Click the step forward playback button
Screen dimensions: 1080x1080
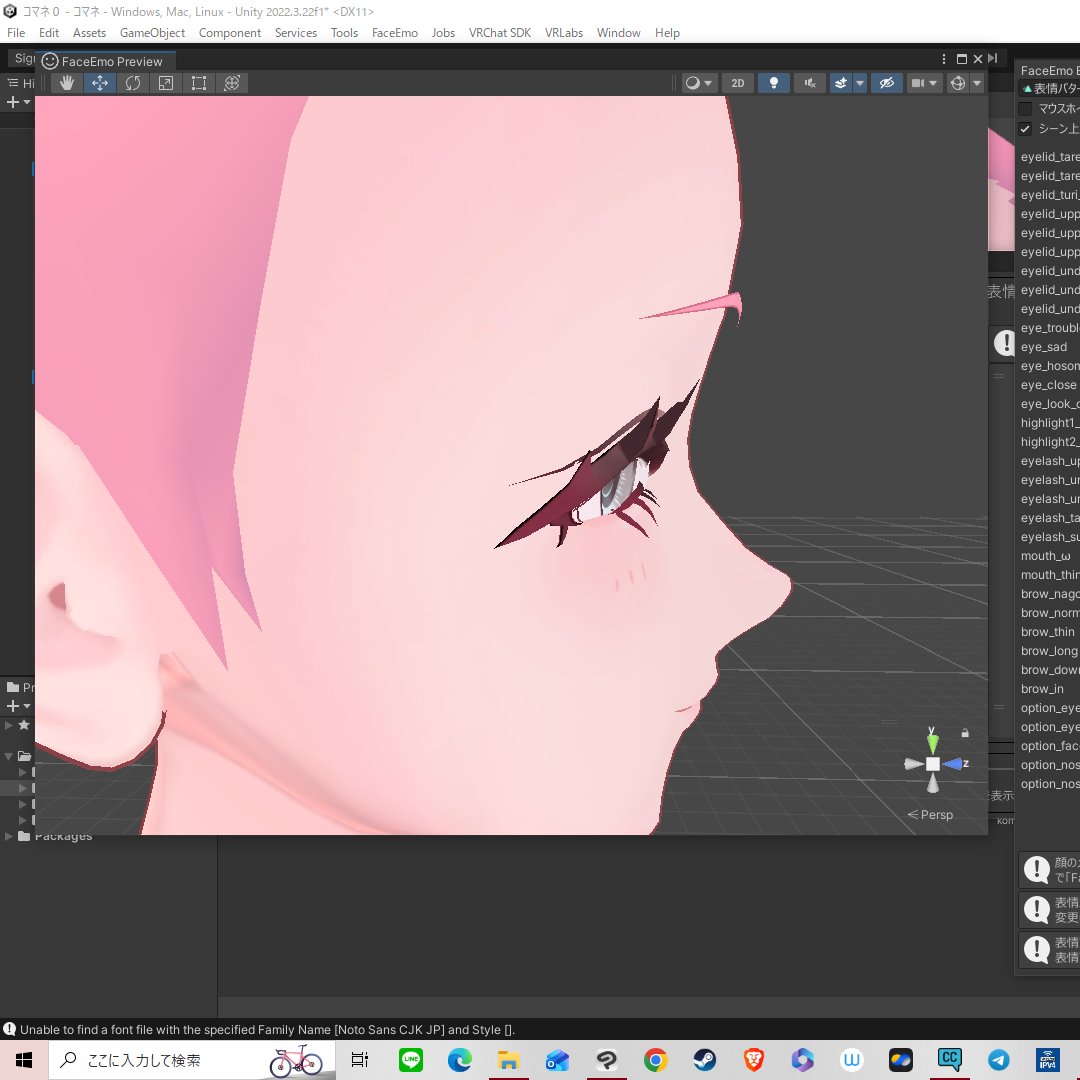coord(993,59)
